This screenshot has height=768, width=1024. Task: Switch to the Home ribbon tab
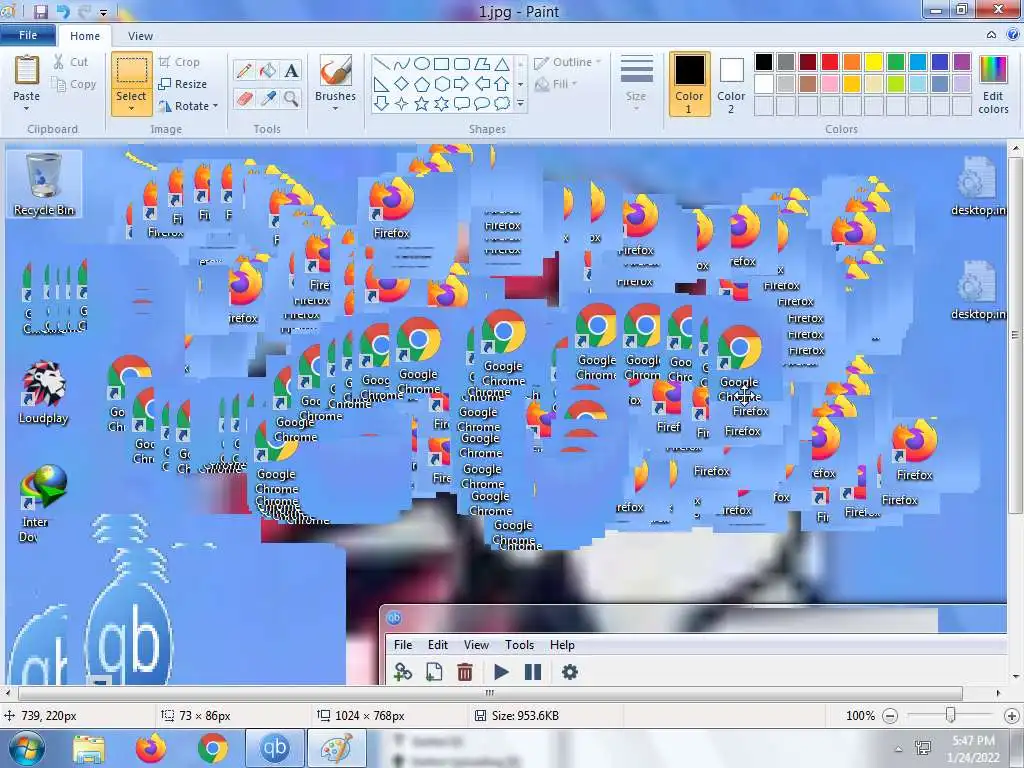pos(85,36)
